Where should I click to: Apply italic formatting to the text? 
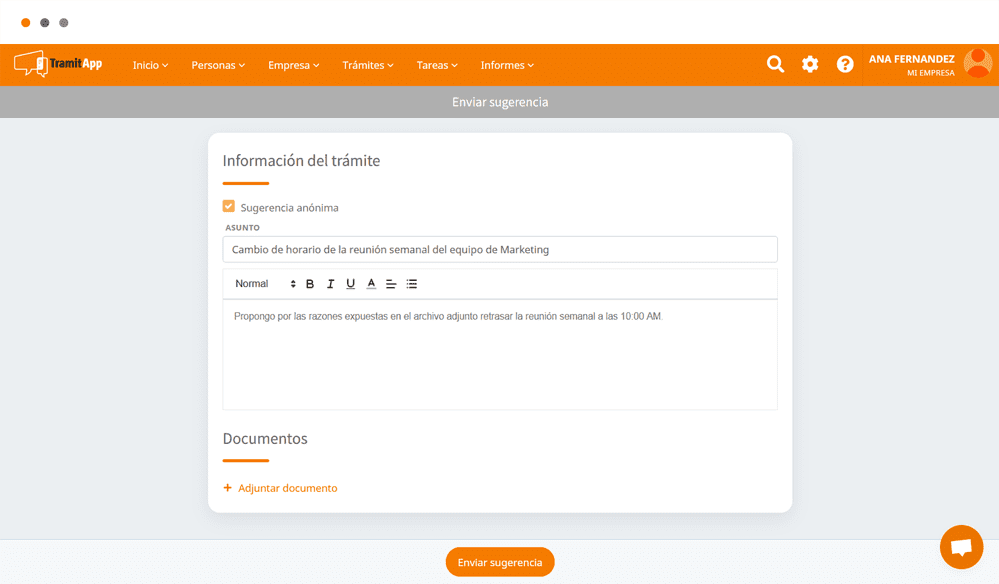pyautogui.click(x=330, y=284)
